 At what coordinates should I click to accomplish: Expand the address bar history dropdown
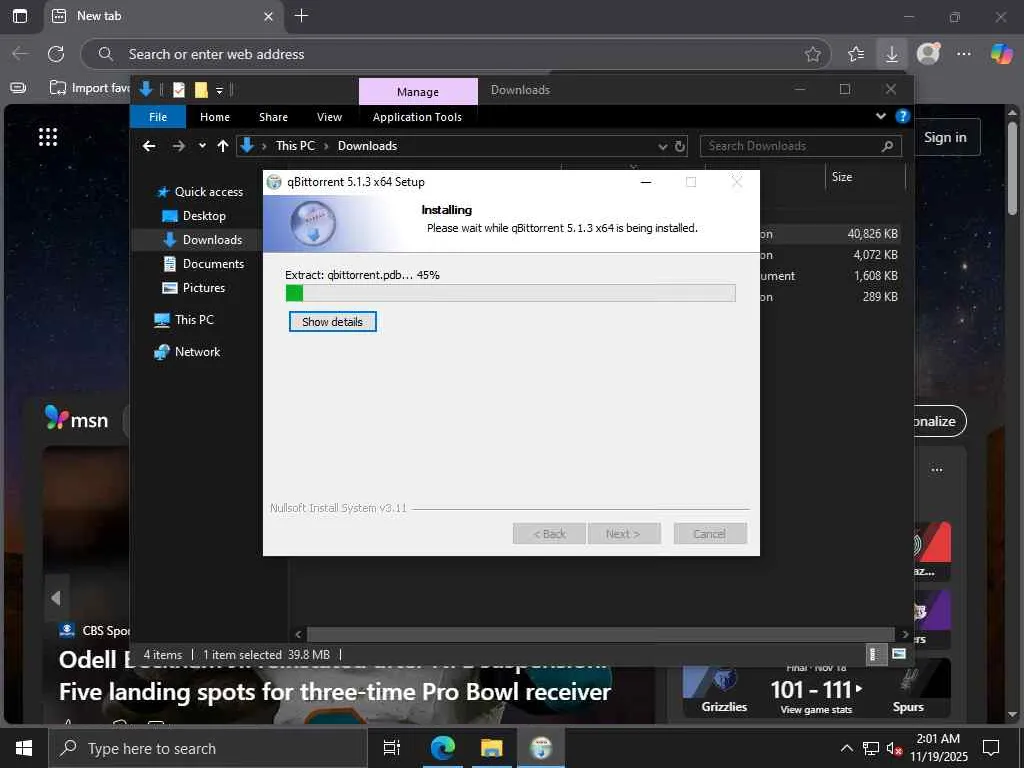click(662, 146)
